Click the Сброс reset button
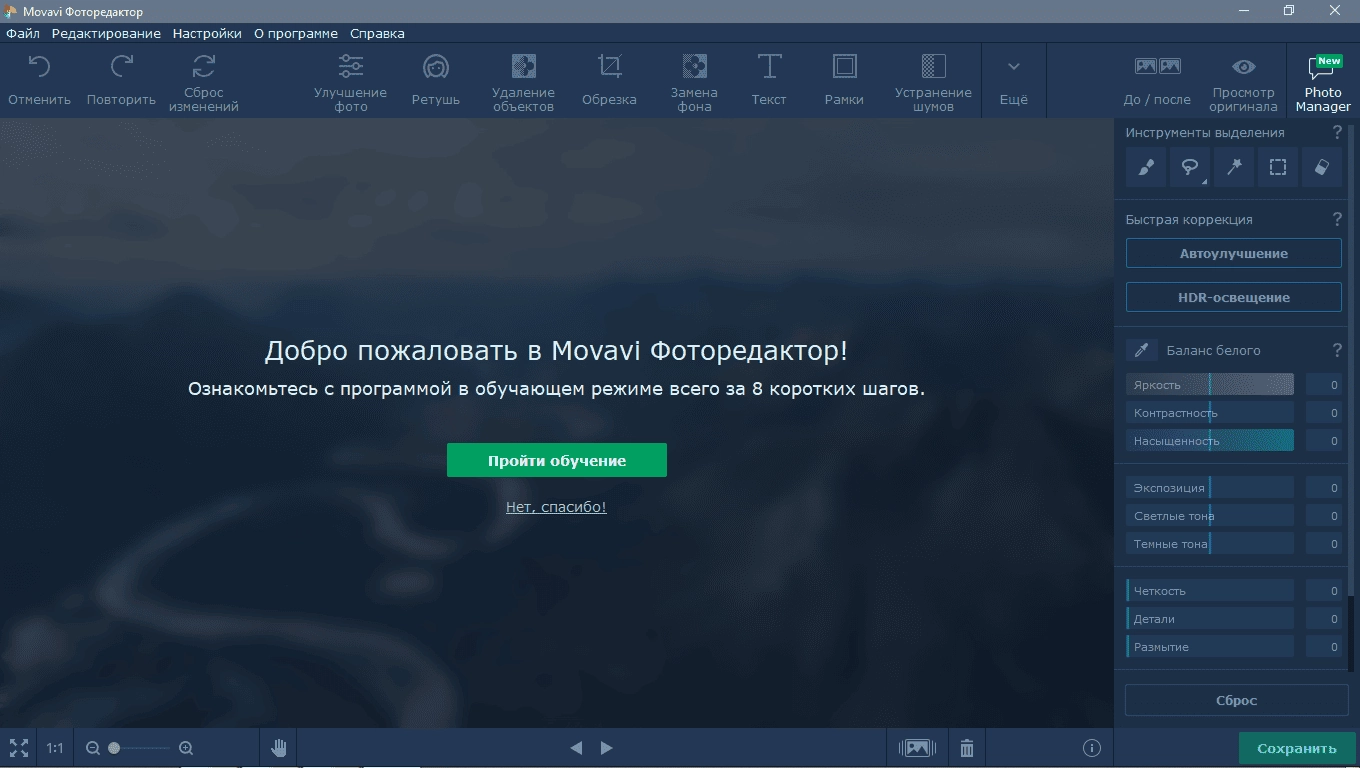Image resolution: width=1360 pixels, height=768 pixels. click(1236, 700)
